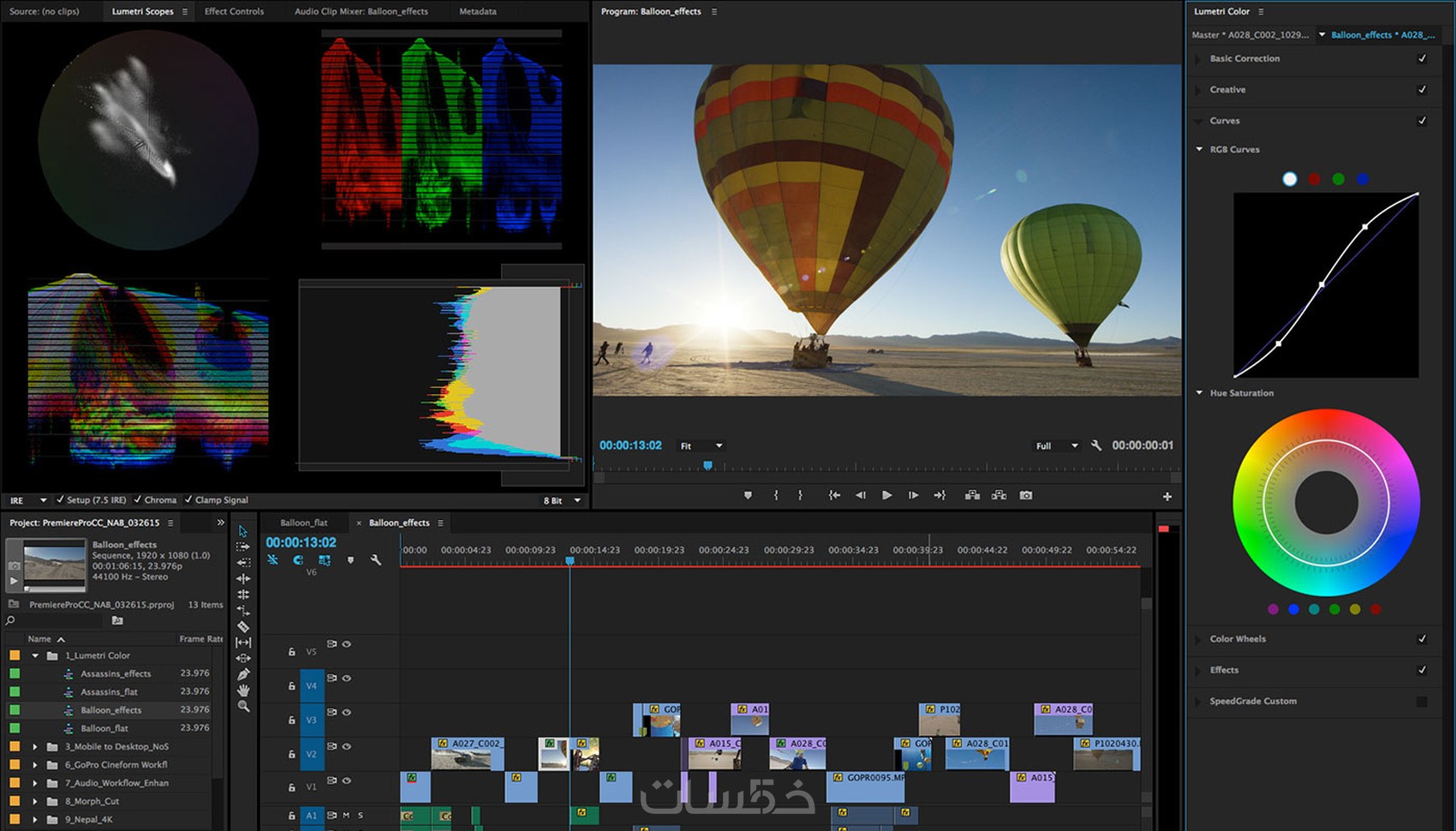
Task: Uncheck the Clamp Signal option
Action: pos(188,499)
